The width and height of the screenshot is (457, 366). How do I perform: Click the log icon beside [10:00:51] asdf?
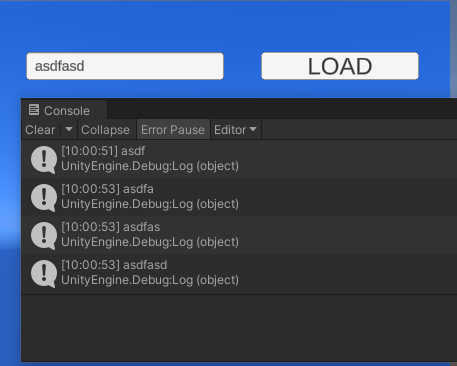click(44, 159)
